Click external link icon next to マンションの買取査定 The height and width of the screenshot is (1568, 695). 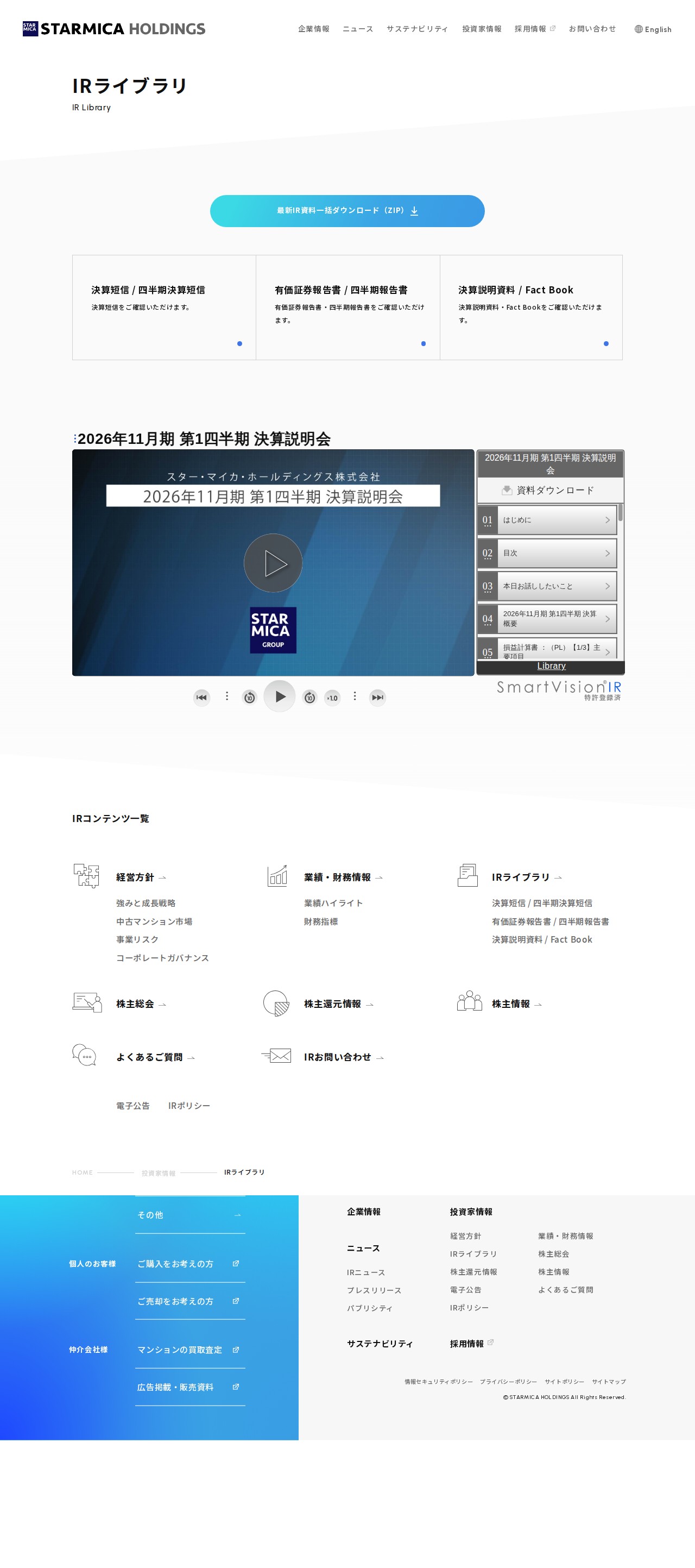pos(236,1350)
